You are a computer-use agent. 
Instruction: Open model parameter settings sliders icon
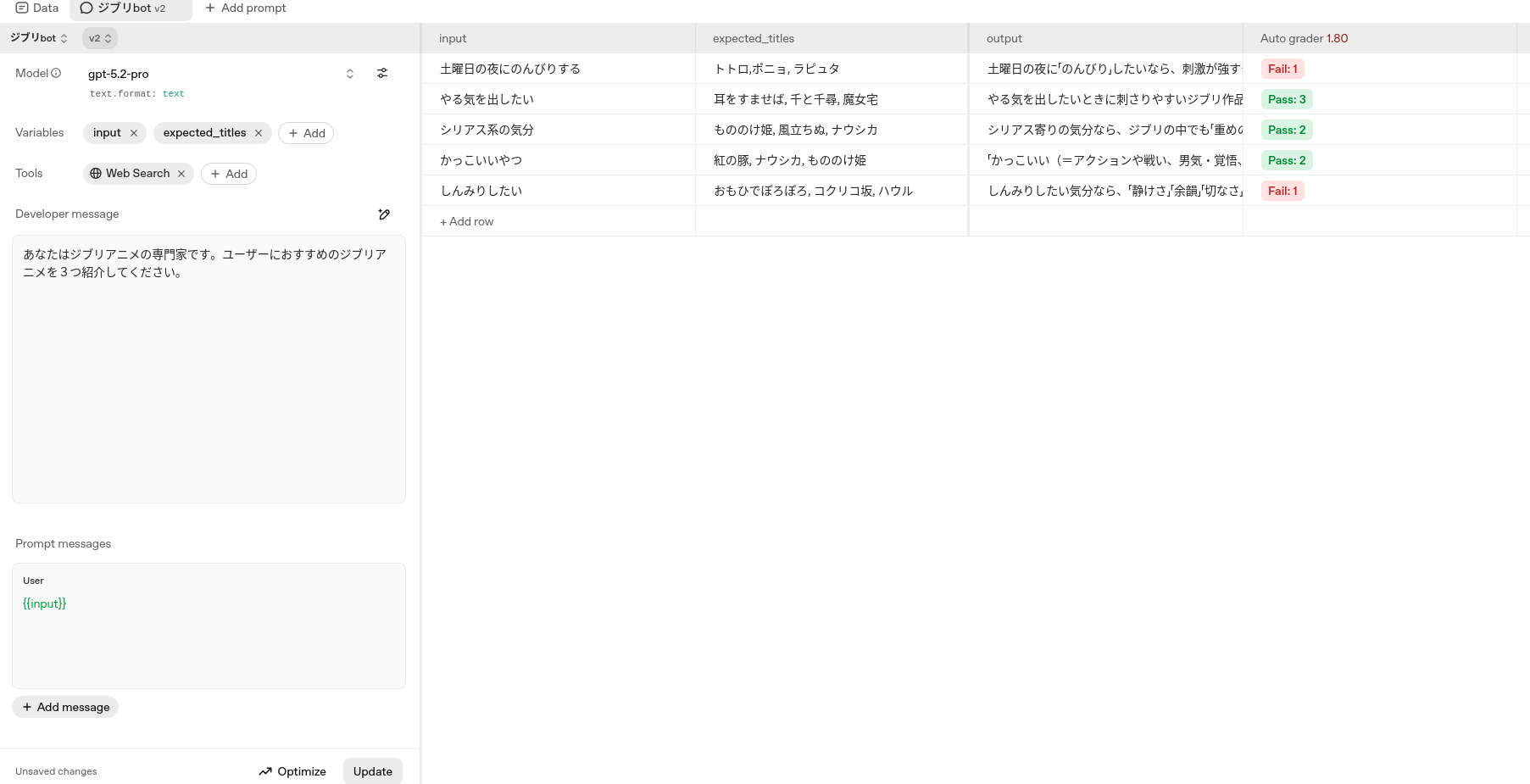coord(382,73)
